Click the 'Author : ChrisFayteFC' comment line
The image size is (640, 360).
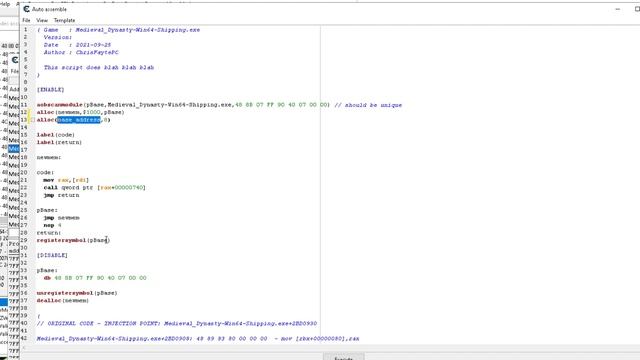[x=81, y=52]
